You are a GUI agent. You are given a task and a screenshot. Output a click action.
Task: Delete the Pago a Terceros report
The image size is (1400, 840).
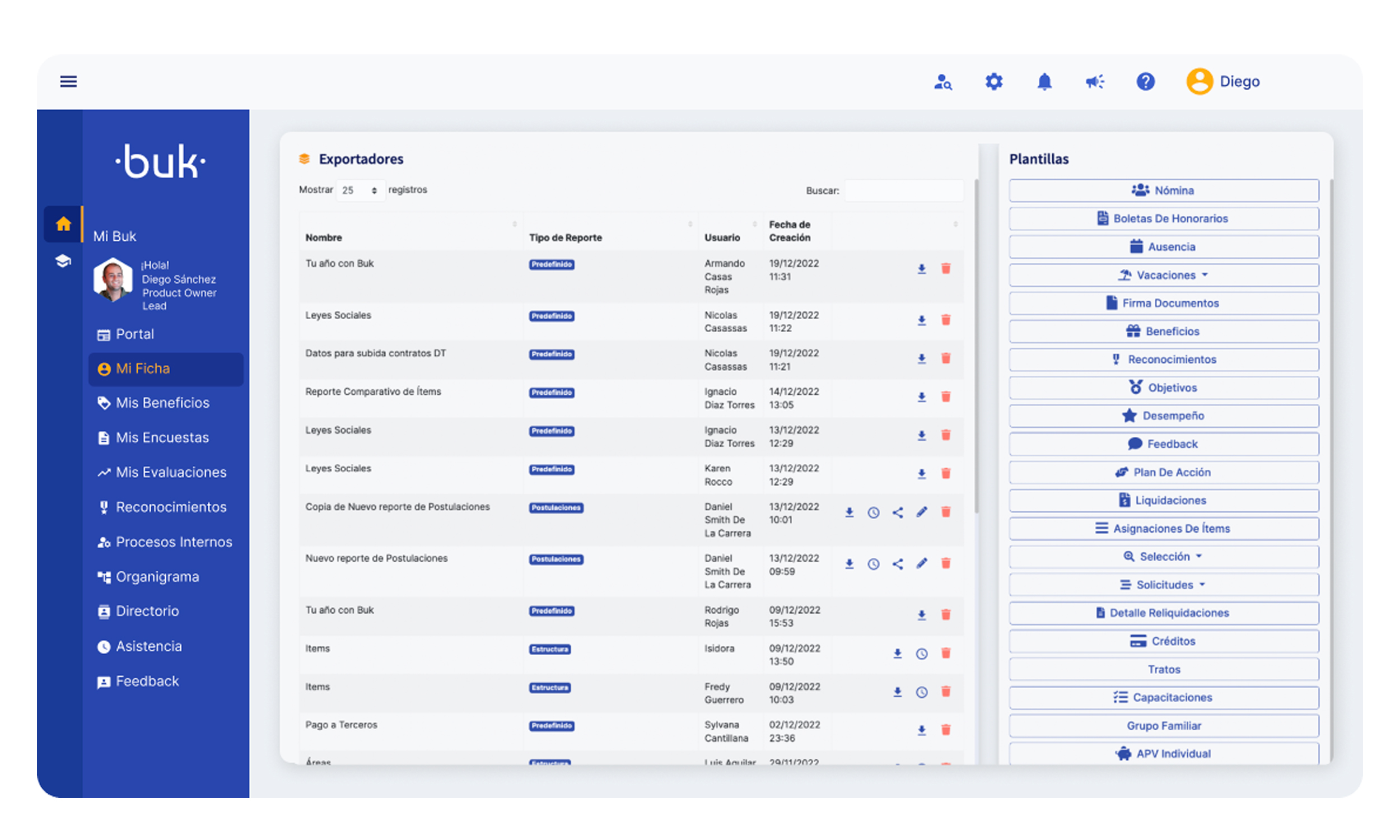coord(946,730)
